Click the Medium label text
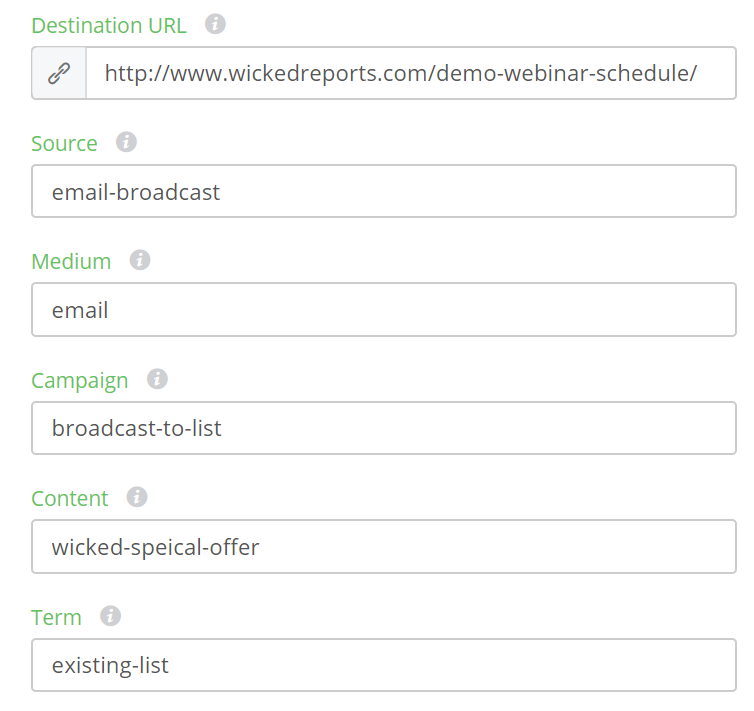754x711 pixels. [x=71, y=262]
